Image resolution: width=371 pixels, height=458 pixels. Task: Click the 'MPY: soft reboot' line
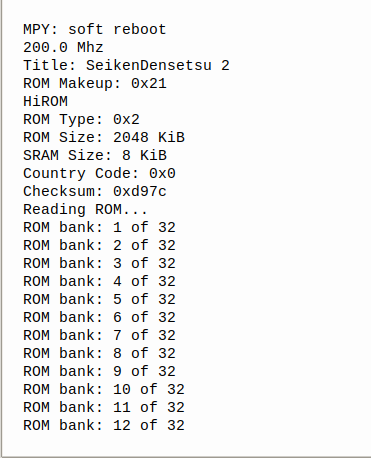point(94,29)
